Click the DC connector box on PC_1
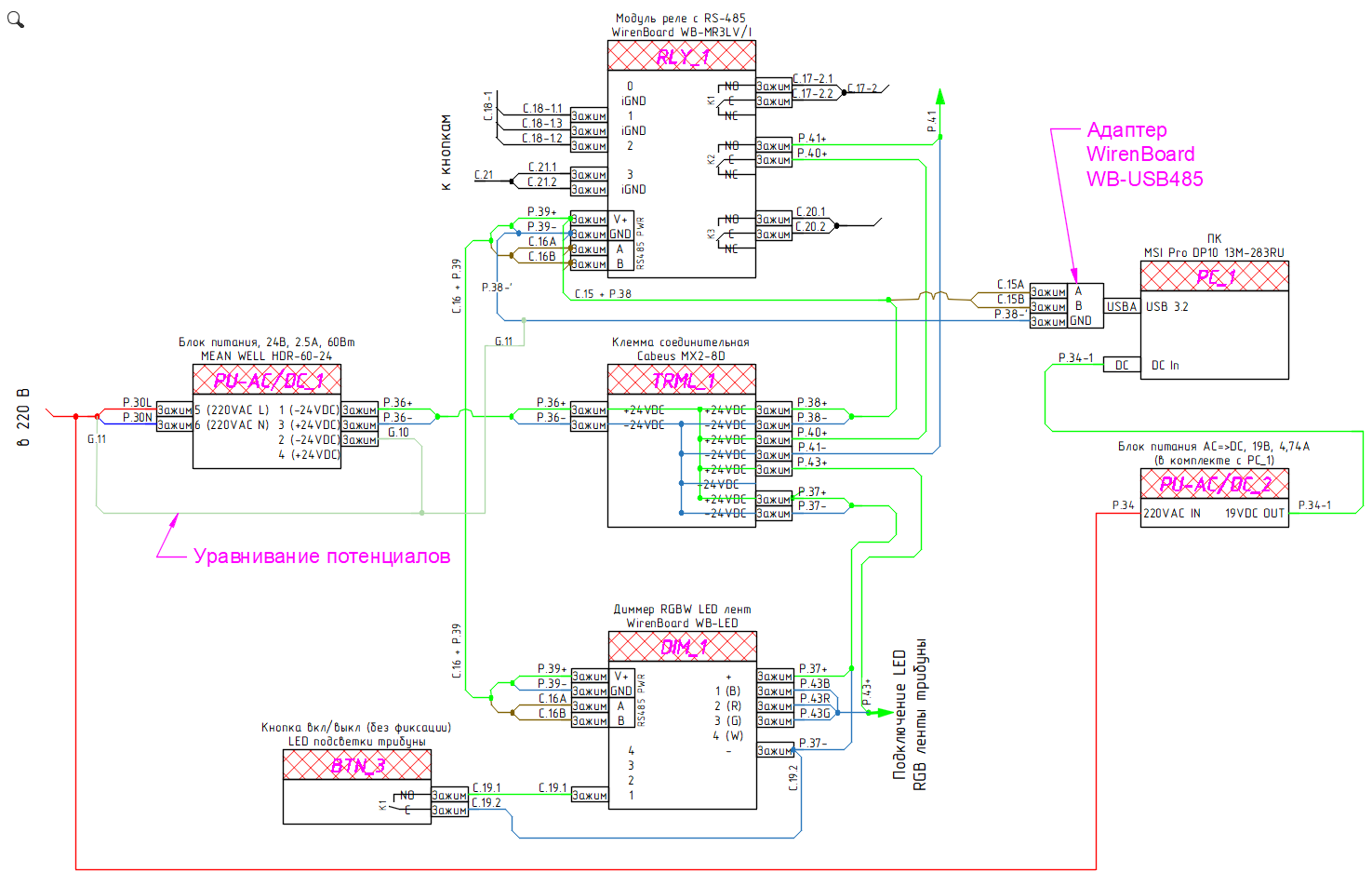Screen dimensions: 1372x886 click(1122, 365)
